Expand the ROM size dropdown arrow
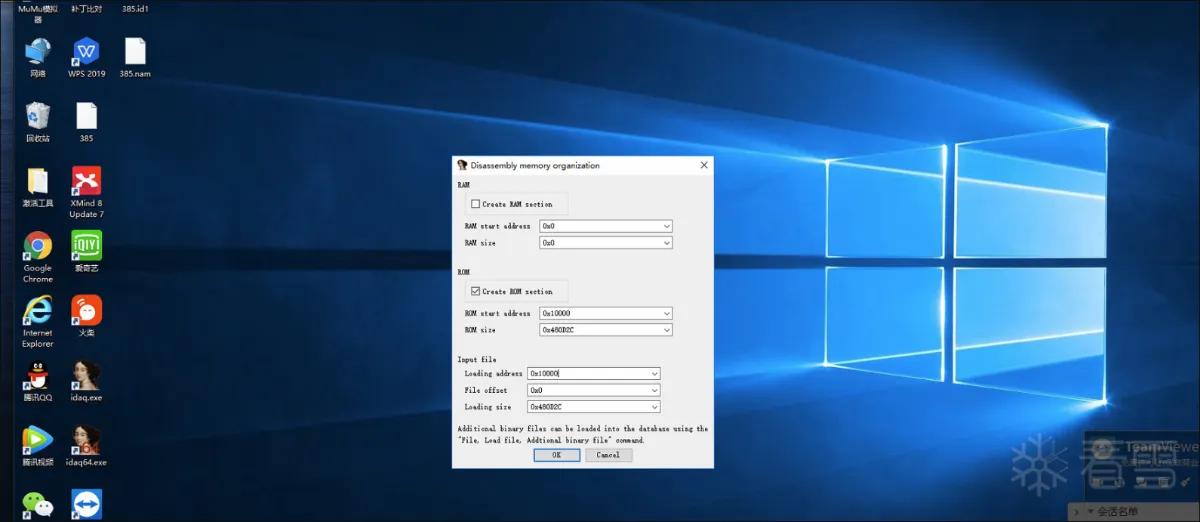Viewport: 1200px width, 522px height. (x=666, y=330)
